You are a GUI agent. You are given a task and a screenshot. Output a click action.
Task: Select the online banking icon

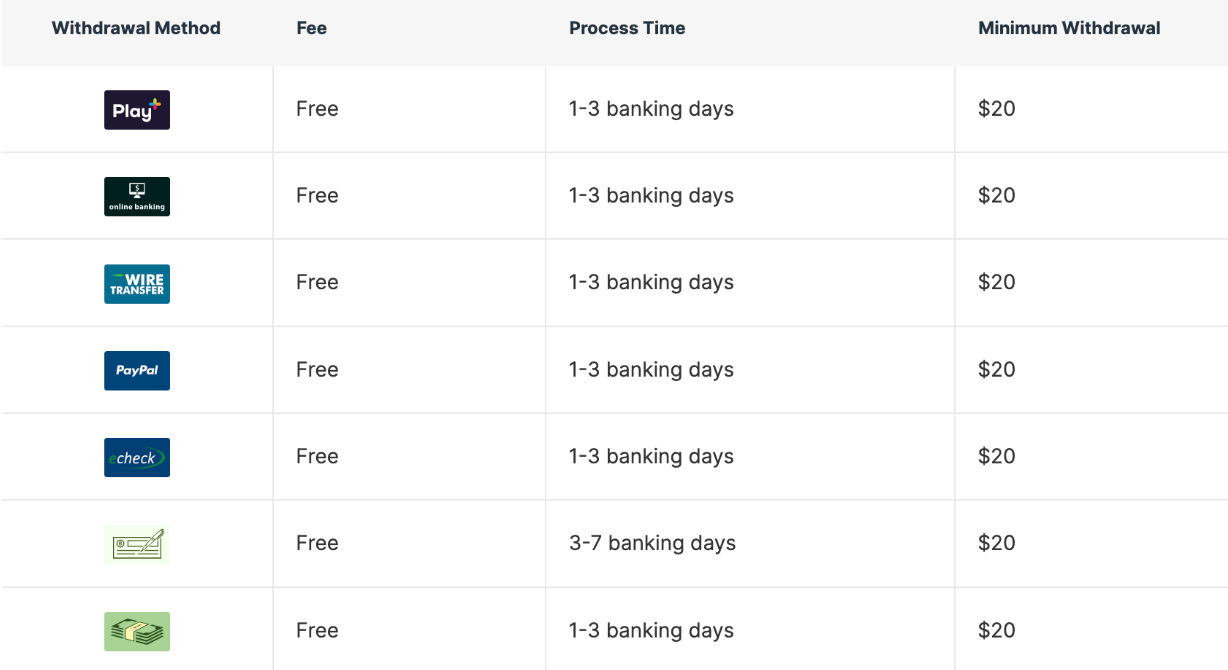pos(137,196)
